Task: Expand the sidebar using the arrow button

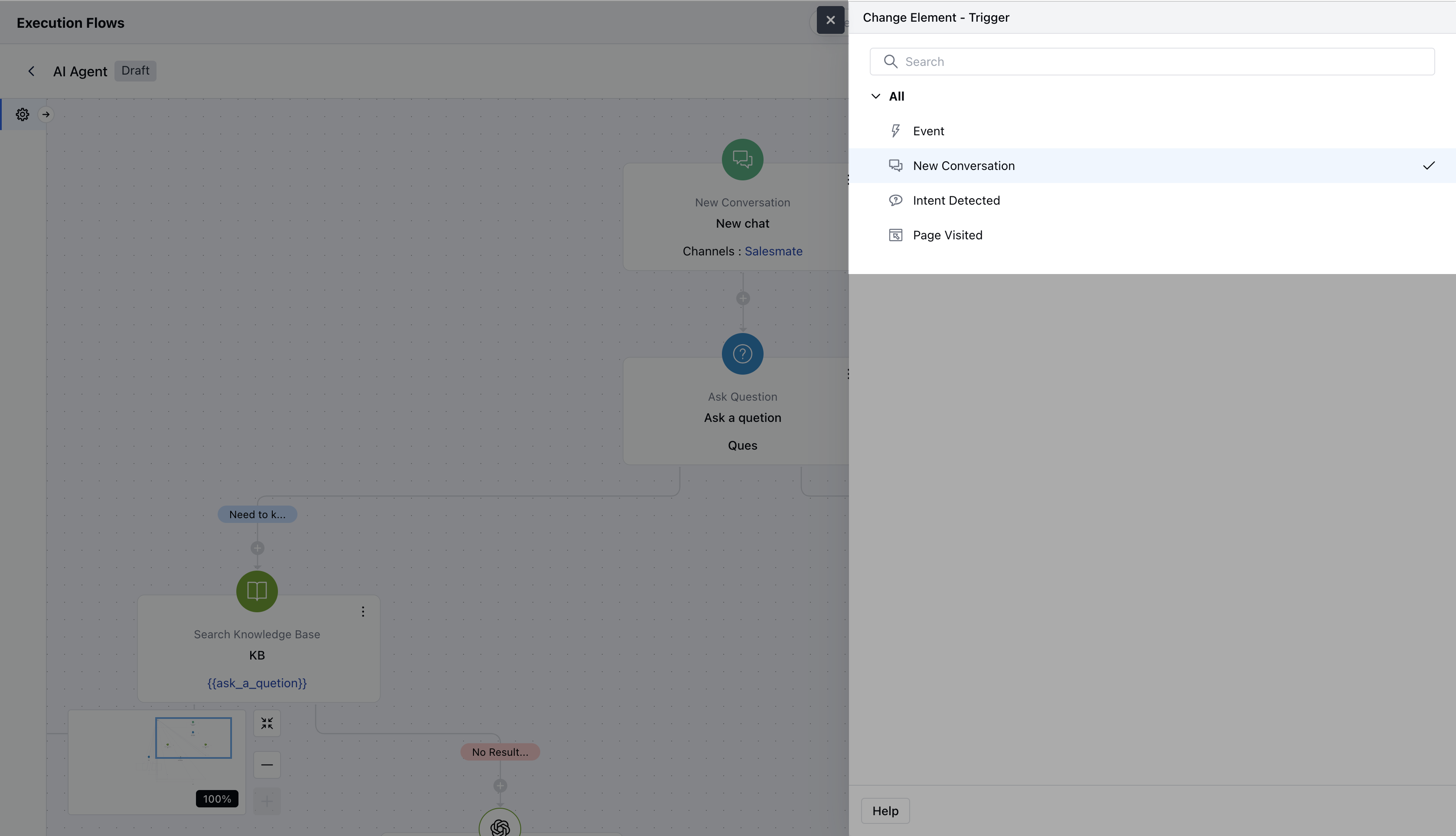Action: (46, 114)
